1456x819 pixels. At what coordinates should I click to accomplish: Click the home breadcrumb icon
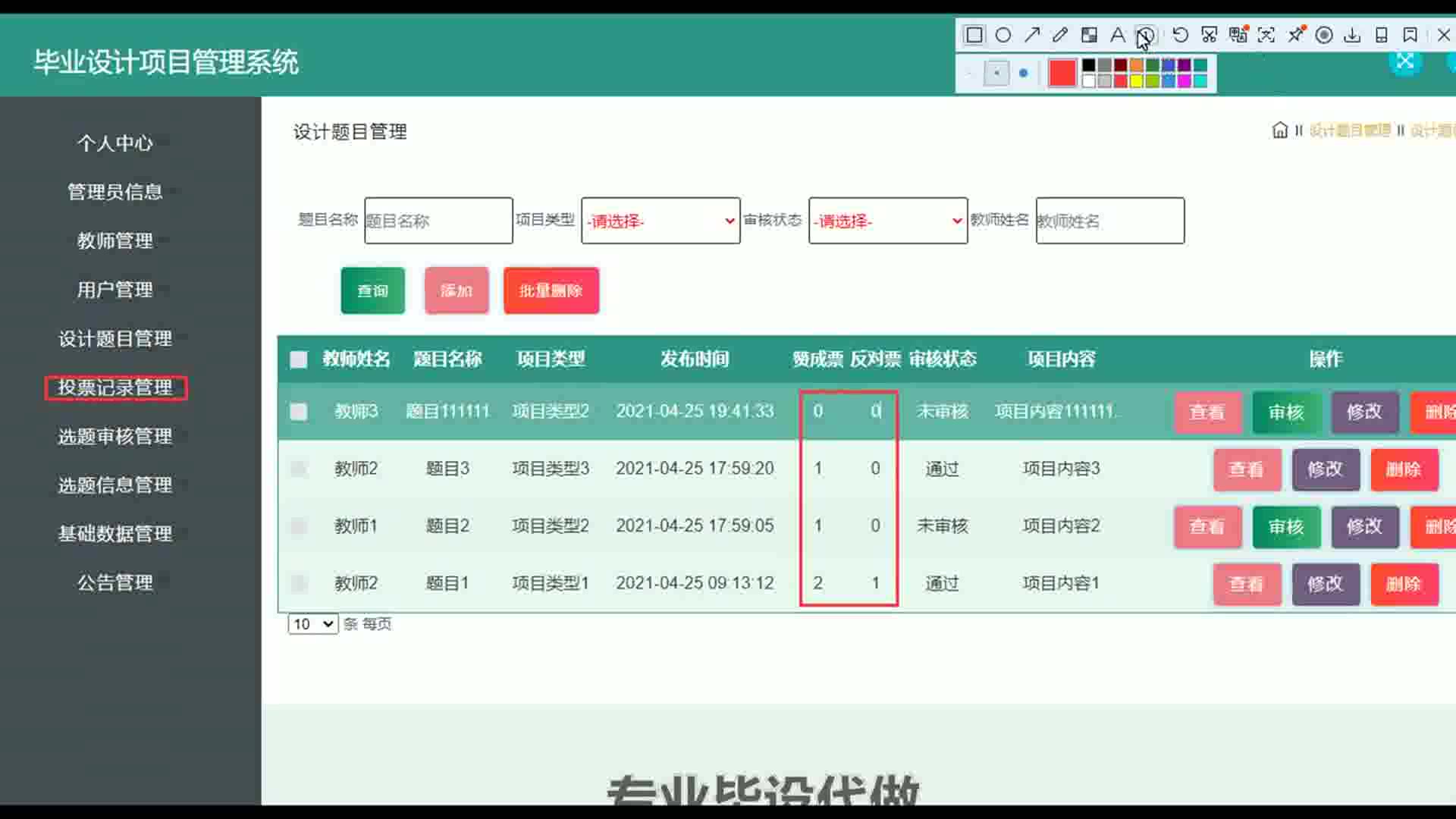click(x=1279, y=130)
